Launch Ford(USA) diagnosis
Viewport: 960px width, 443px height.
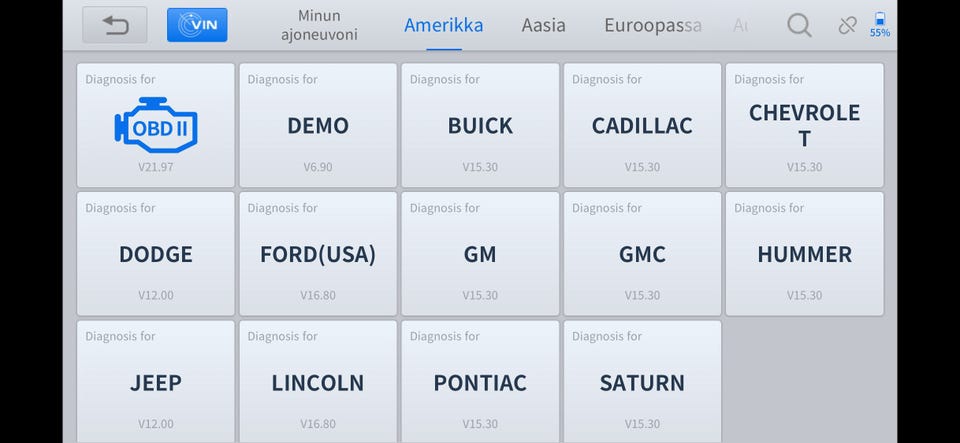click(318, 254)
